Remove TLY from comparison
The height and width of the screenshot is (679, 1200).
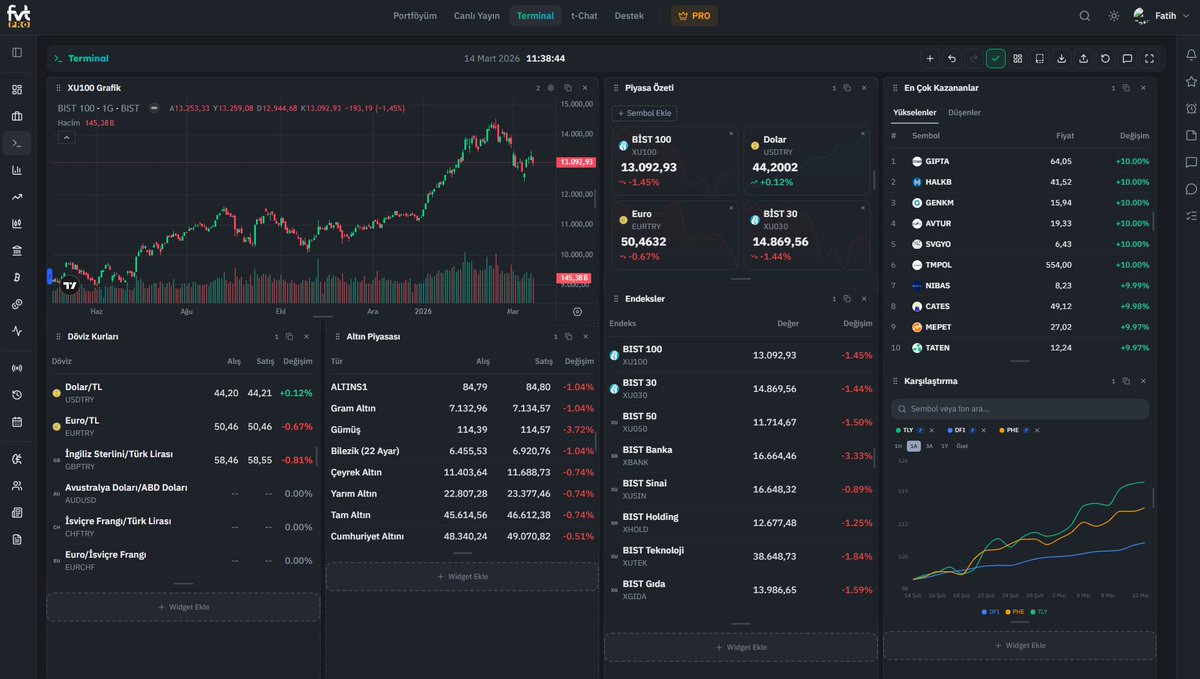tap(931, 430)
